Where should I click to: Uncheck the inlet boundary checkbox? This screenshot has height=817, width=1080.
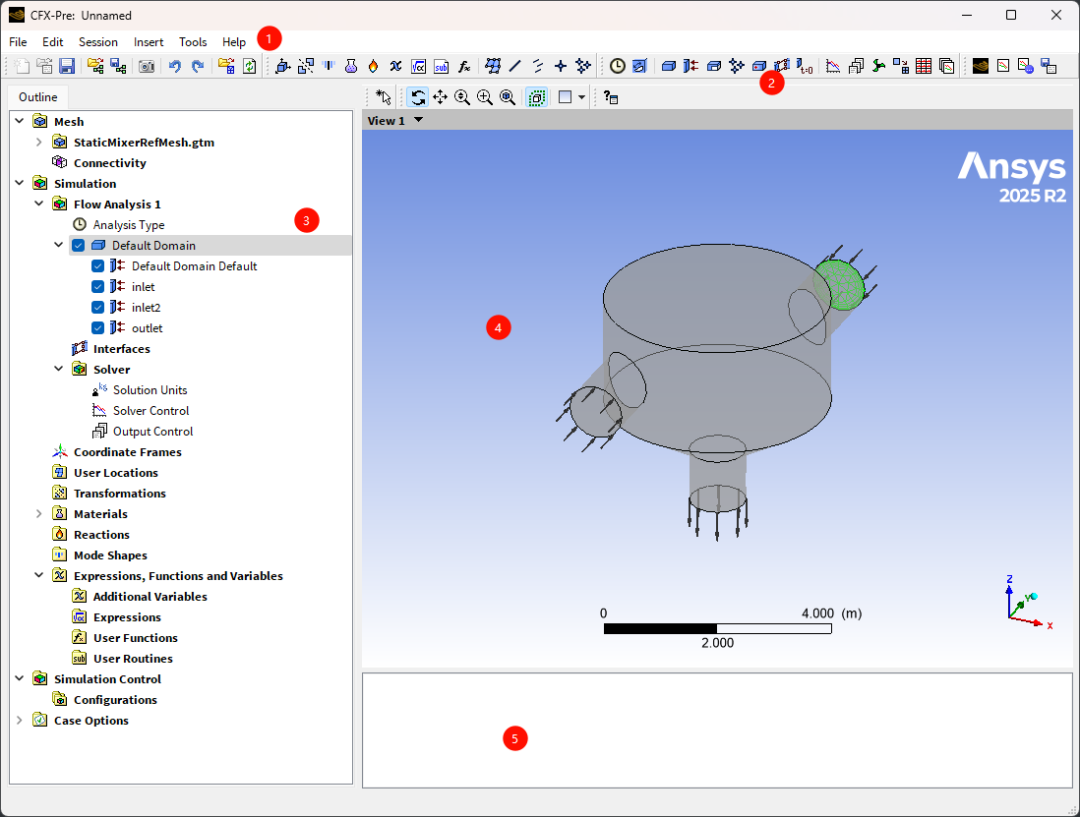pos(98,287)
